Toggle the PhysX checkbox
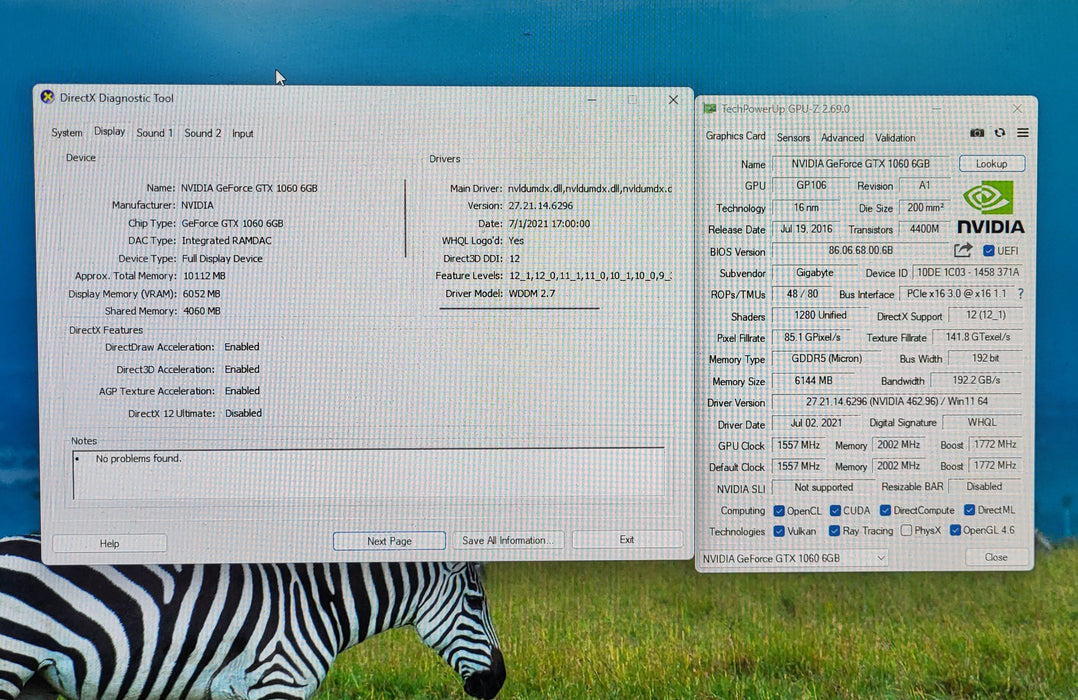 pos(906,530)
